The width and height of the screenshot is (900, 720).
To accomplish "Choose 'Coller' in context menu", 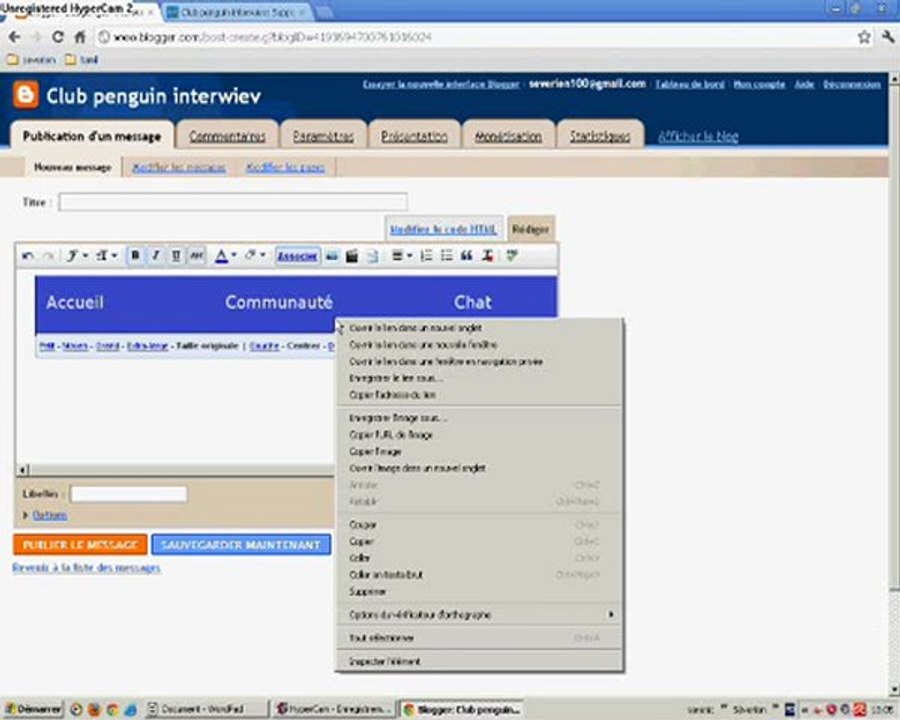I will pos(479,558).
